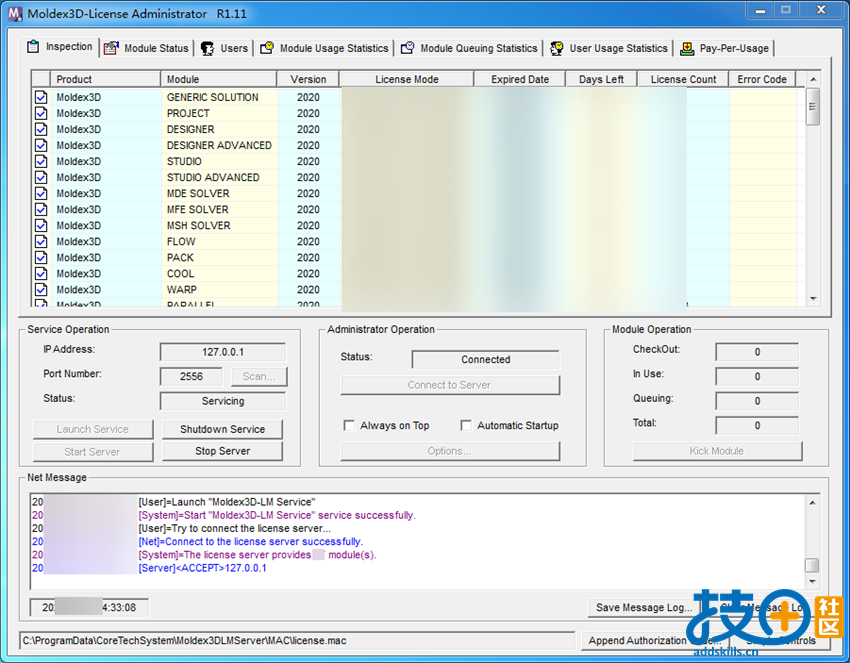Uncheck the COOL module checkbox
This screenshot has height=663, width=850.
(x=41, y=274)
